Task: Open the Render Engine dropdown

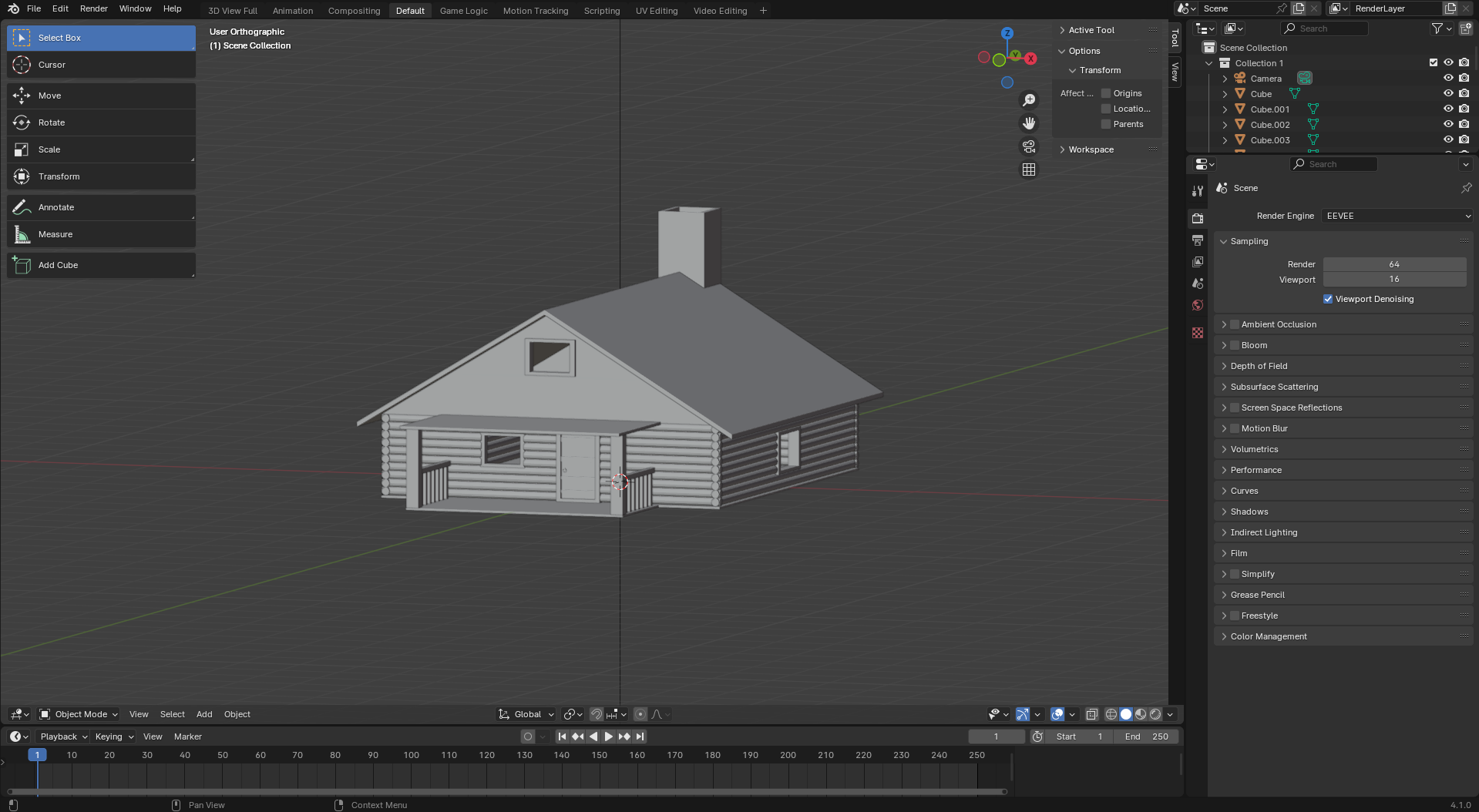Action: click(x=1397, y=216)
